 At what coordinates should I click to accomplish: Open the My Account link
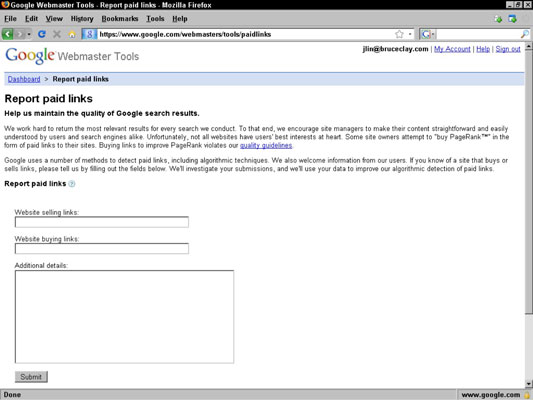pos(452,49)
